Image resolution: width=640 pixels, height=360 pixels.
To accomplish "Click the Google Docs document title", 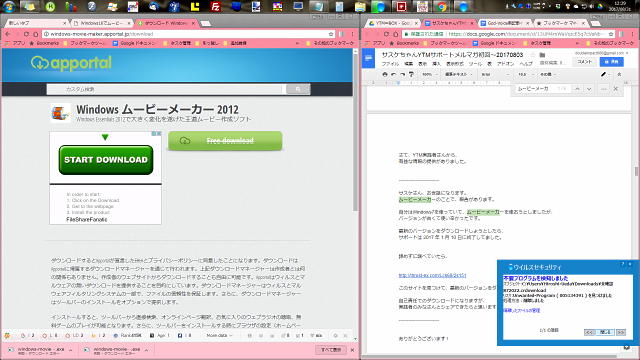I will (x=452, y=55).
